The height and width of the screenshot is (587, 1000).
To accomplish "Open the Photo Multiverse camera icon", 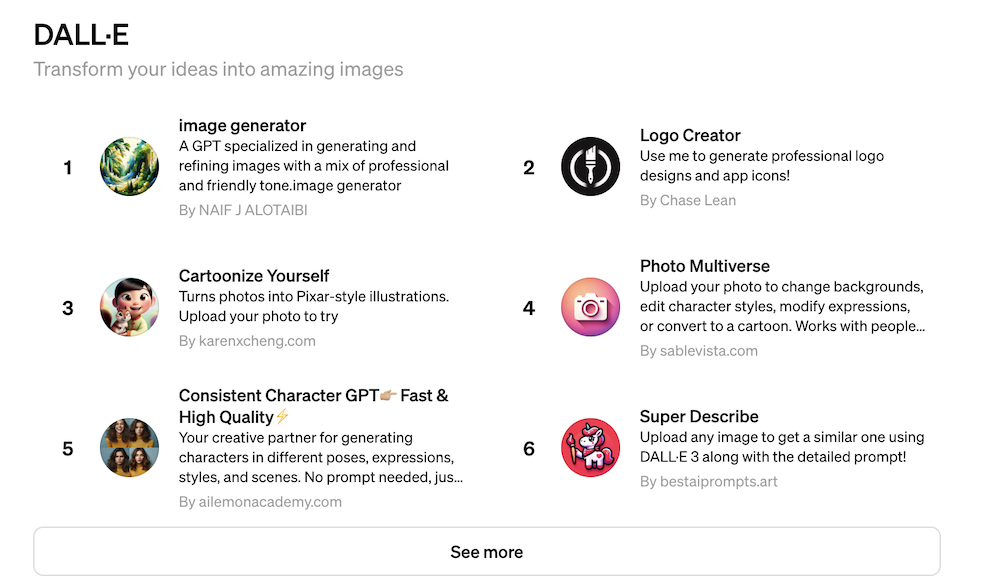I will pos(591,307).
